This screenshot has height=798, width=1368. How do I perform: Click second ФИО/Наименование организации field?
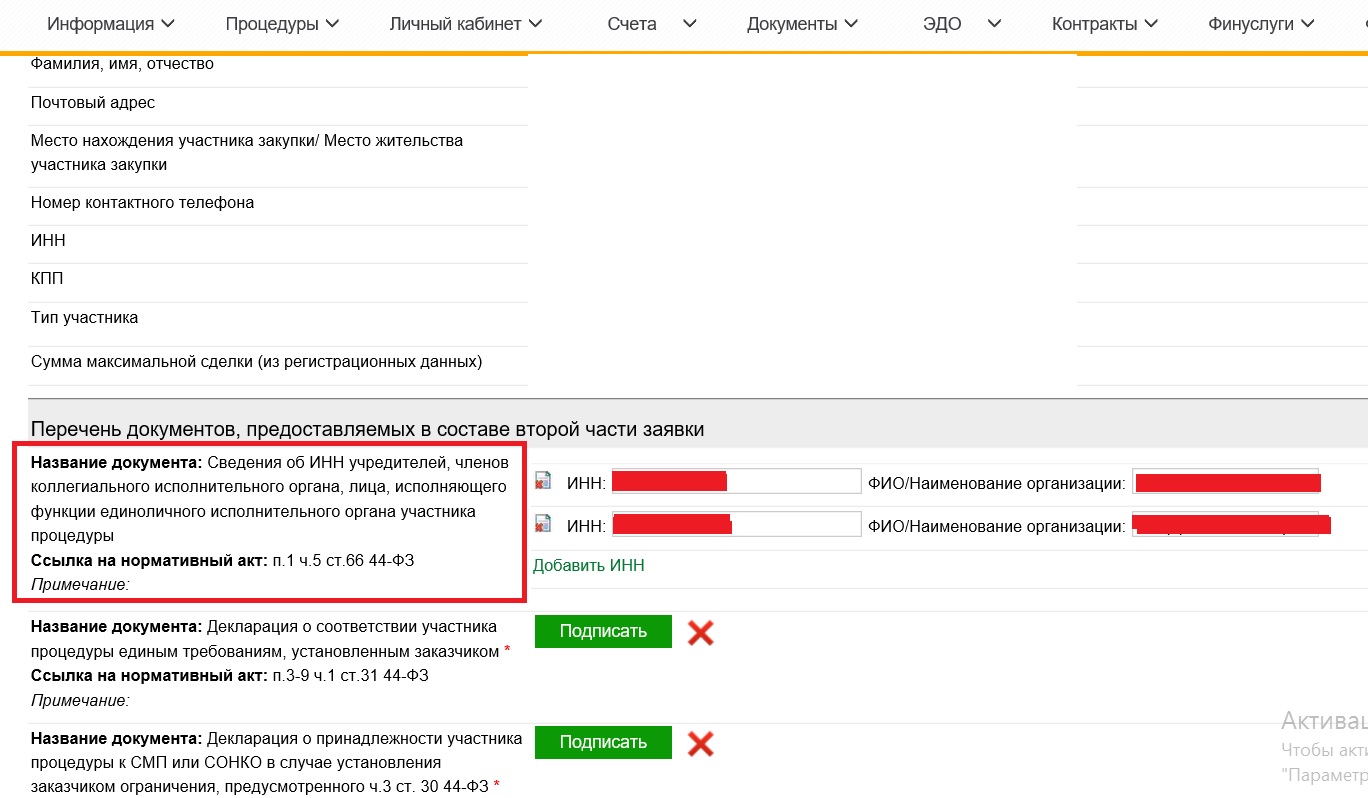1225,524
